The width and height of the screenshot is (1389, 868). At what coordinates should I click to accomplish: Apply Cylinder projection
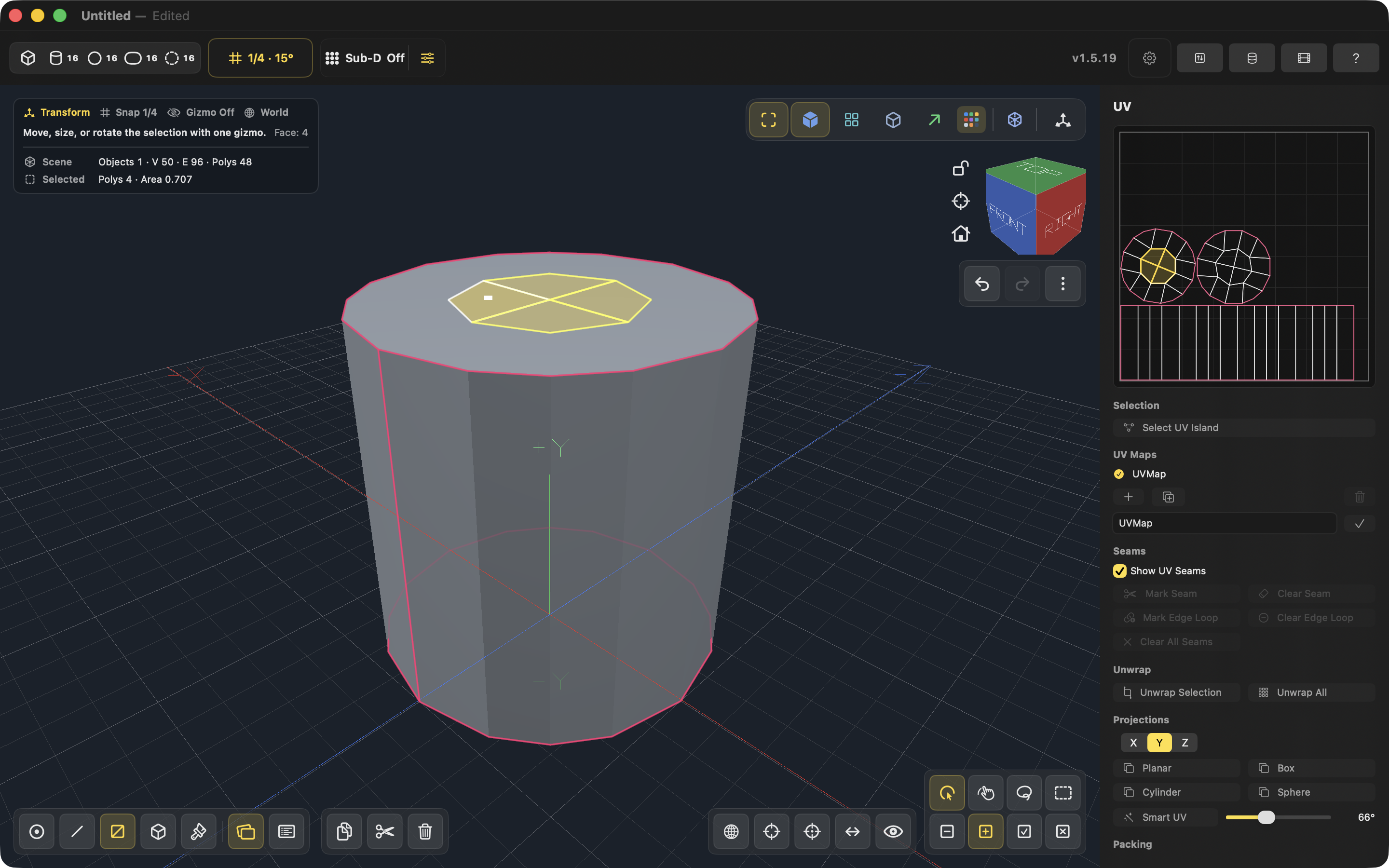pyautogui.click(x=1177, y=792)
